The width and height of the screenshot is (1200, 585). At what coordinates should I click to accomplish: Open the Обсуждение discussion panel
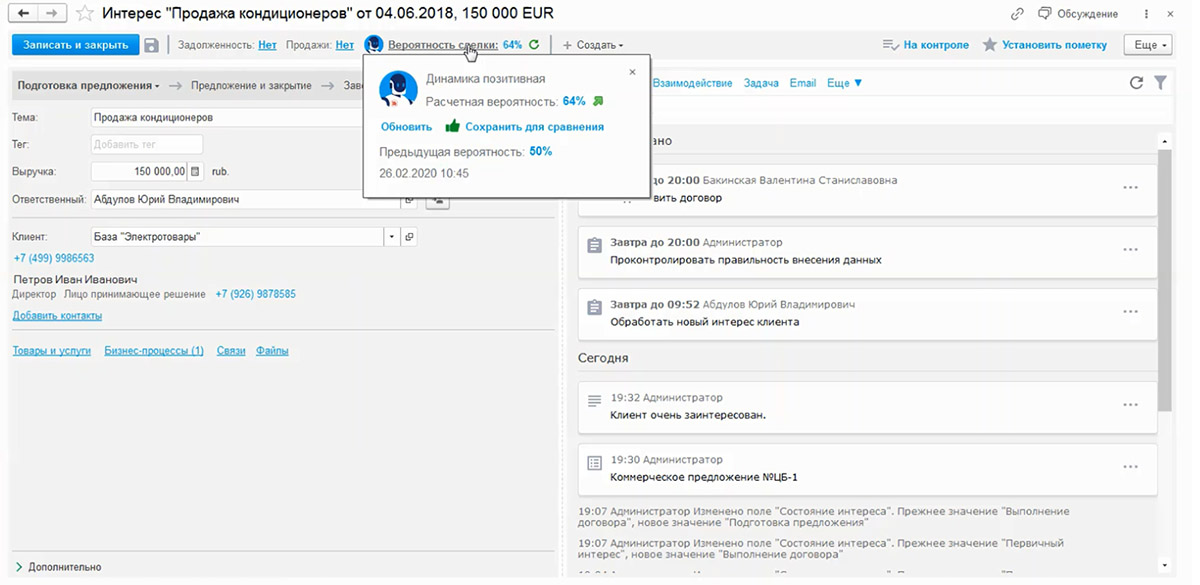tap(1077, 14)
